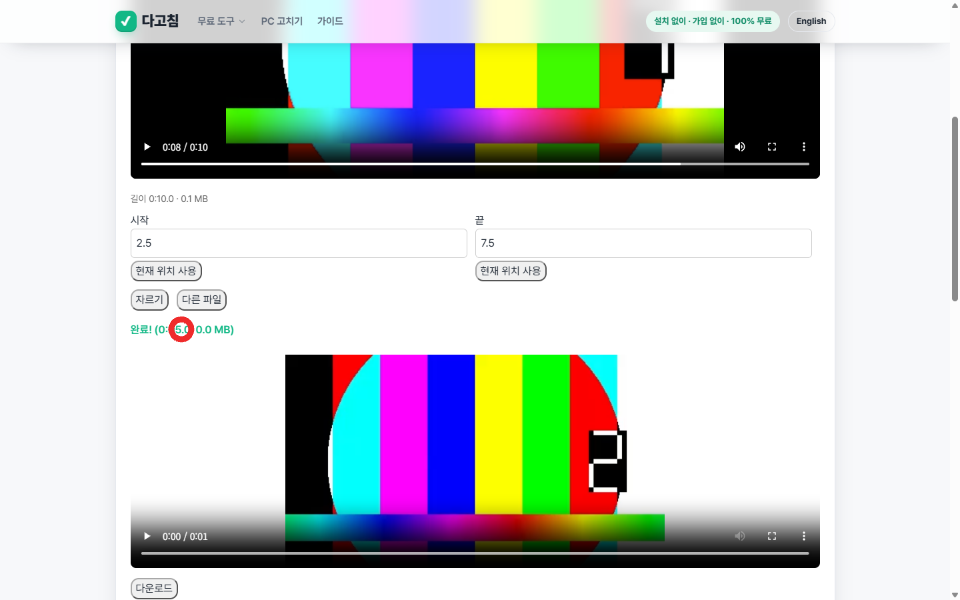Click the 시작 input field with 2.5

[x=299, y=243]
